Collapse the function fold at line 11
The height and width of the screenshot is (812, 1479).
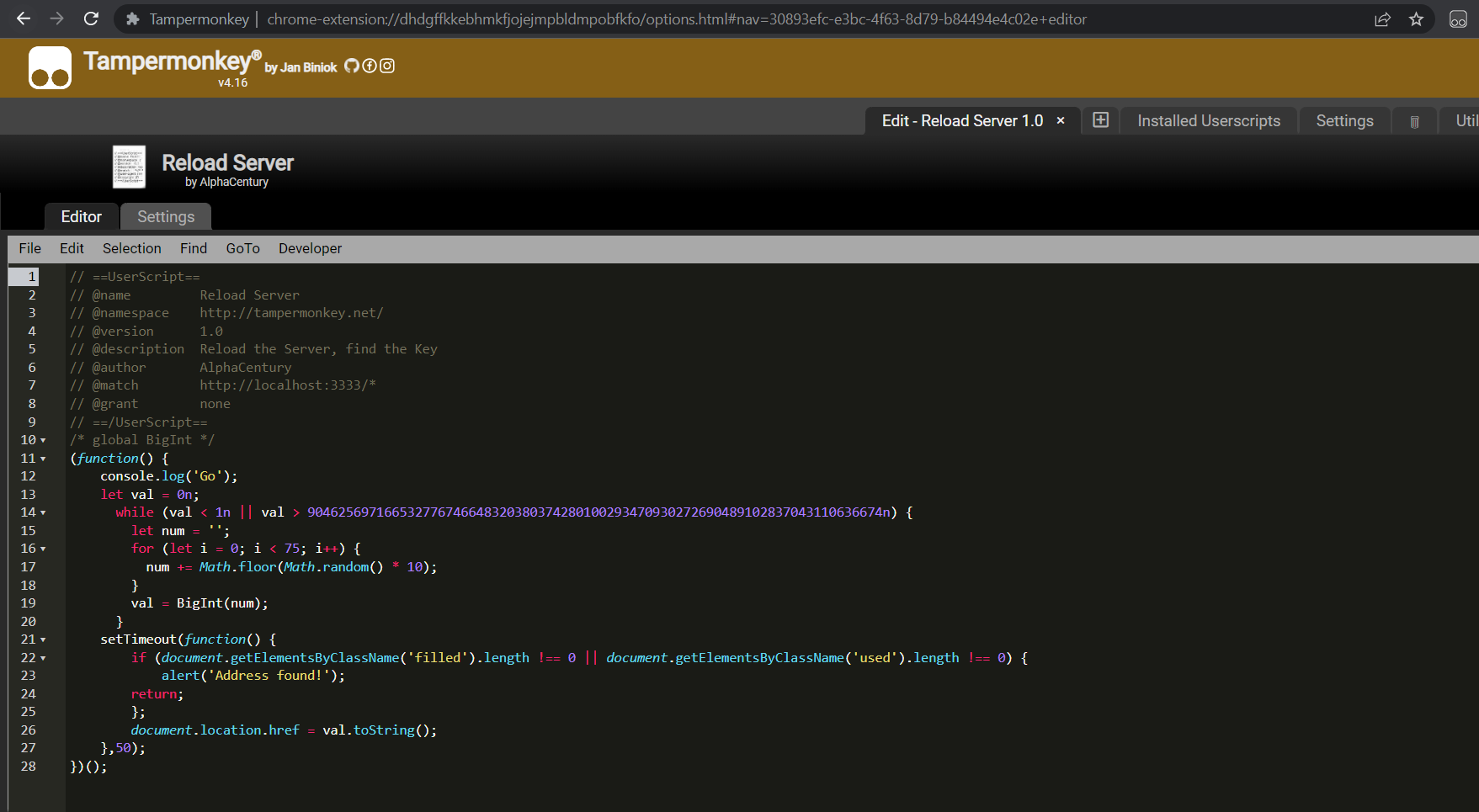pyautogui.click(x=43, y=459)
